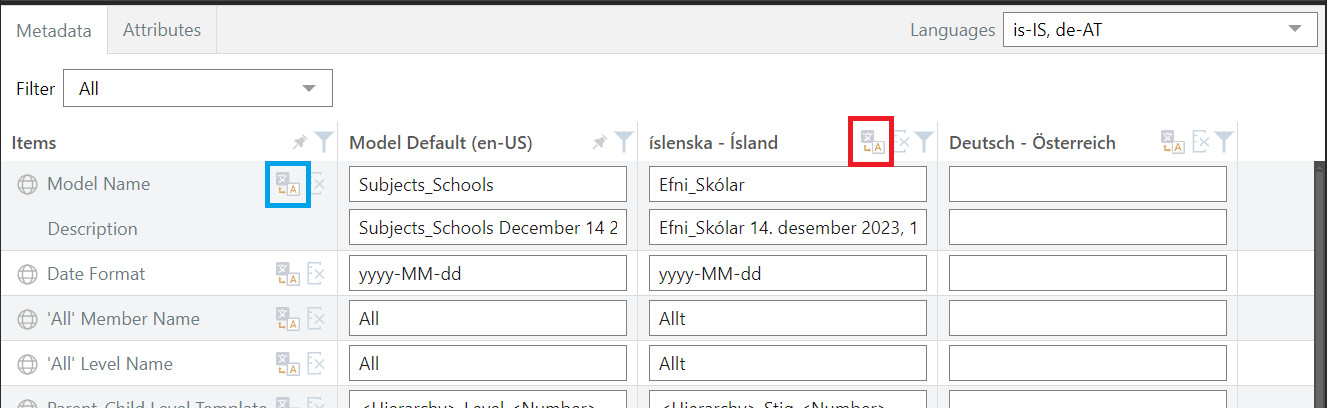Click translate icon in Deutsch - Österreich header

tap(1173, 143)
